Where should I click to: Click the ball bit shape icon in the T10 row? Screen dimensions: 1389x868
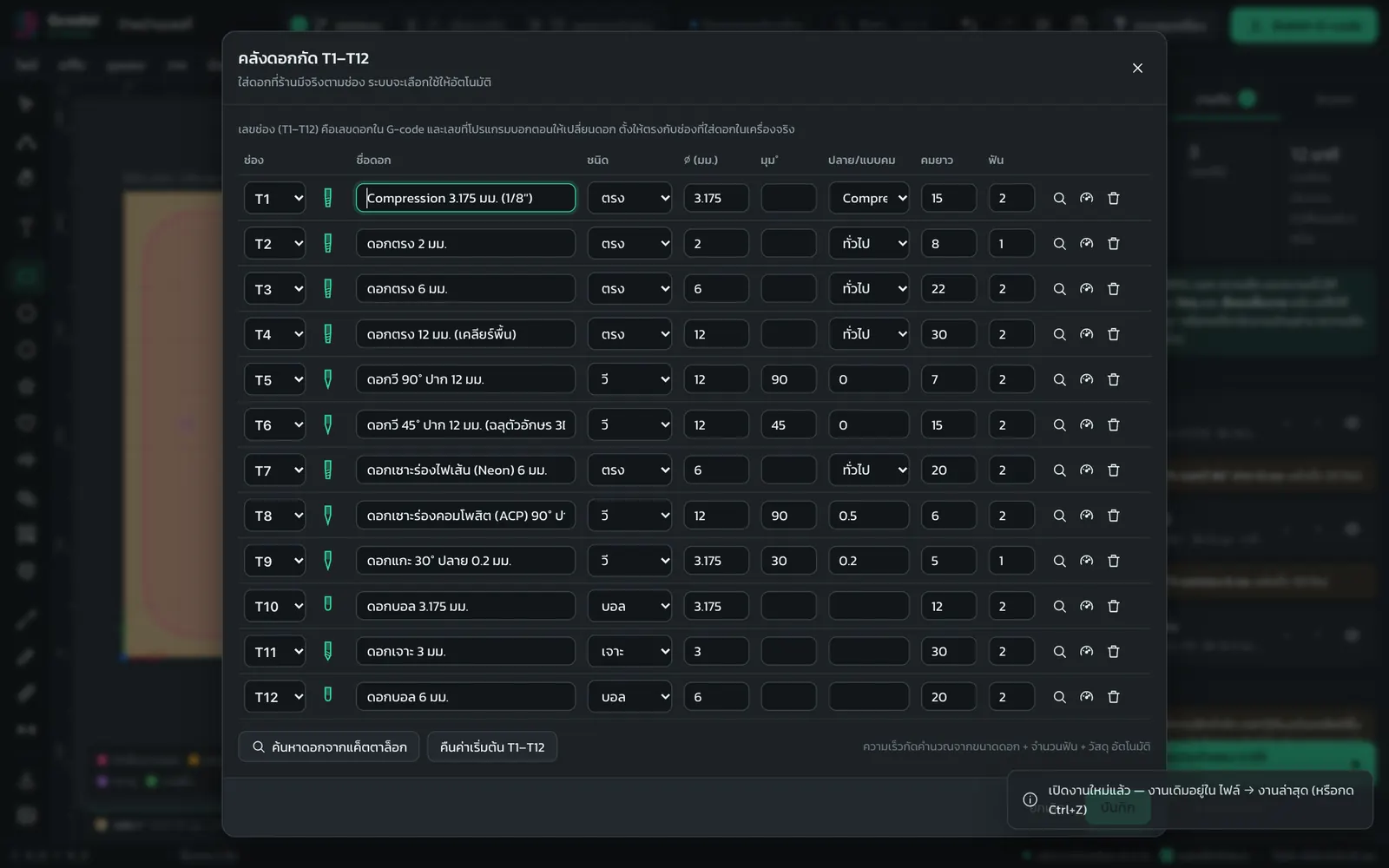pyautogui.click(x=328, y=604)
